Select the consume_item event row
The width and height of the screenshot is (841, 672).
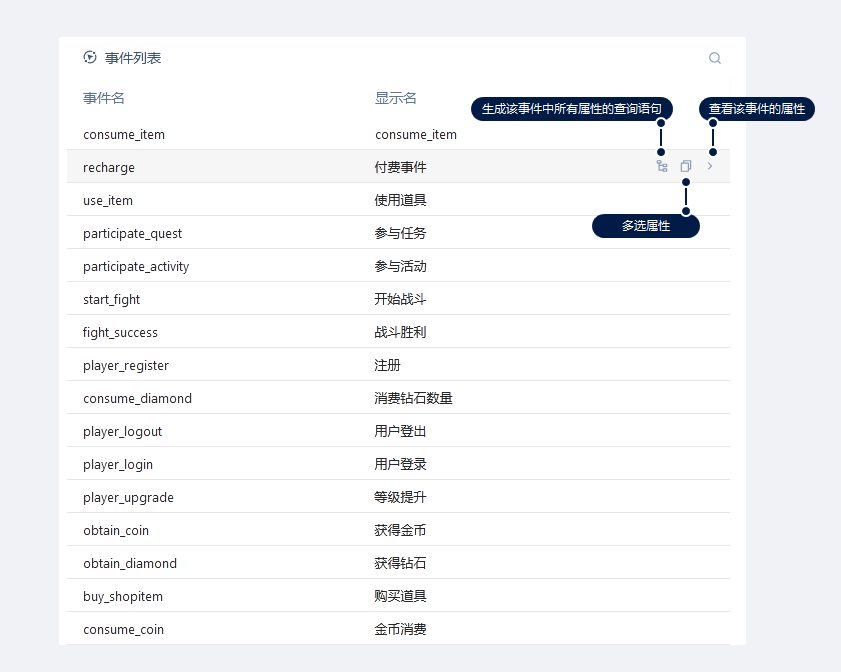coord(124,135)
